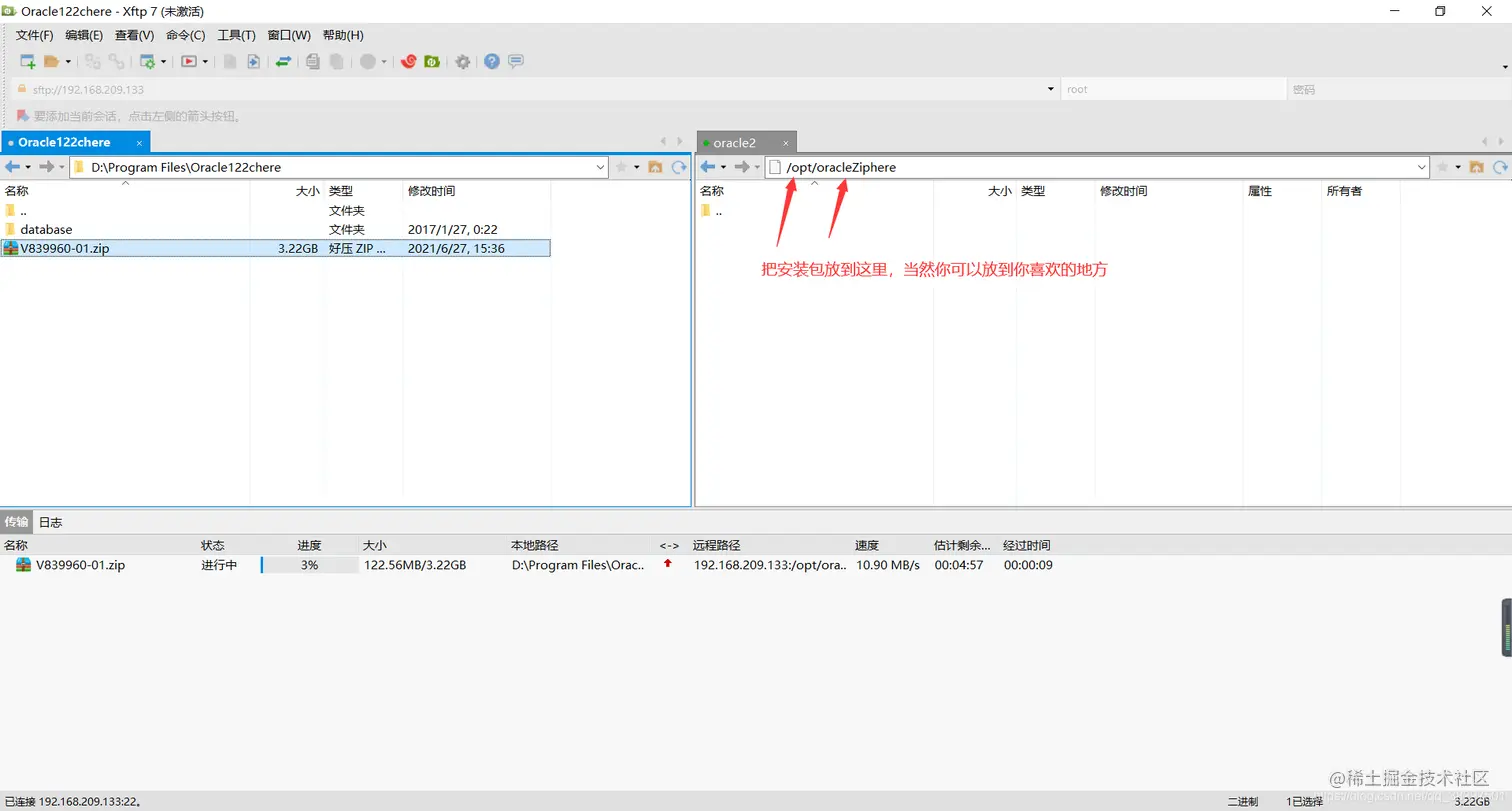1512x811 pixels.
Task: Open the 帮助(H) menu
Action: pyautogui.click(x=343, y=35)
